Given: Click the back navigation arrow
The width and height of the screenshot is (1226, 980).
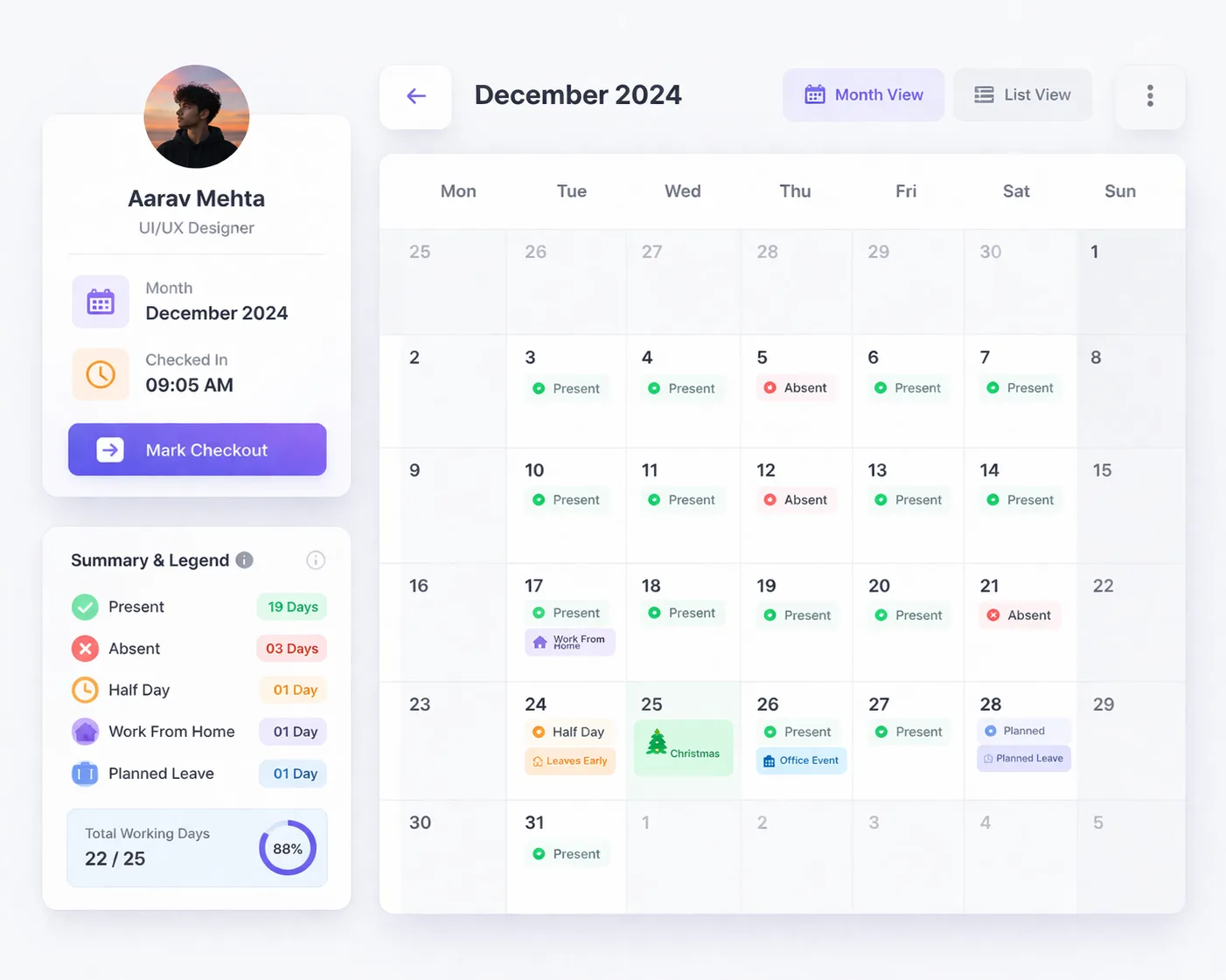Looking at the screenshot, I should 415,96.
